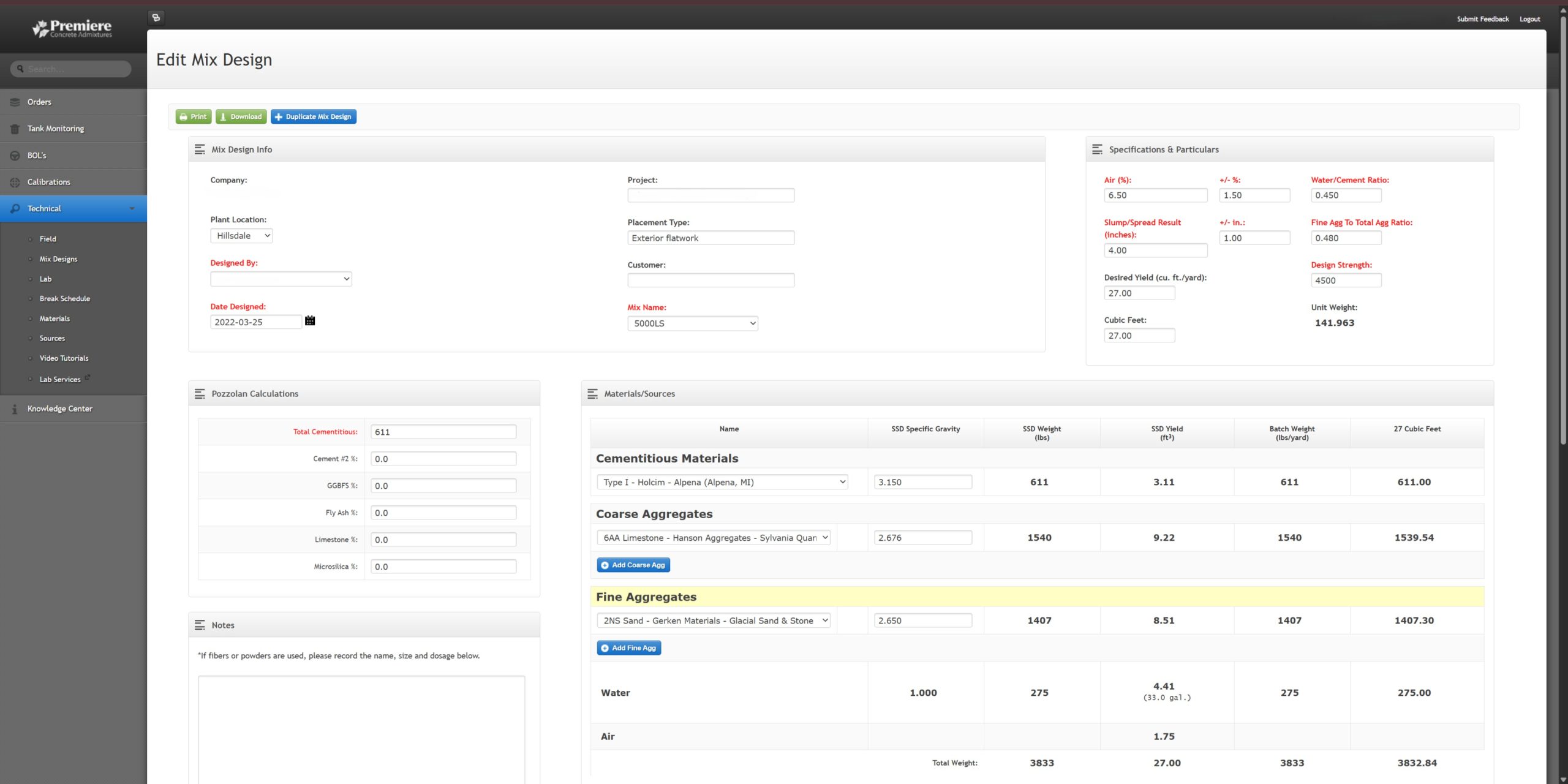The image size is (1568, 784).
Task: Click the Technical magnifier icon
Action: tap(15, 209)
